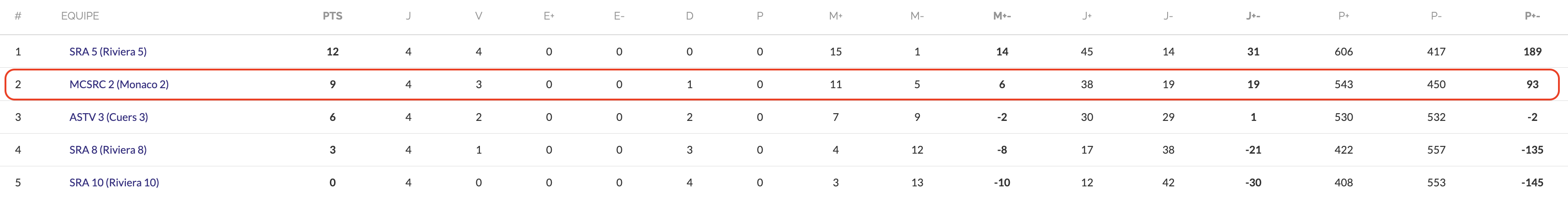1568x200 pixels.
Task: Sort by the D column header
Action: (x=689, y=16)
